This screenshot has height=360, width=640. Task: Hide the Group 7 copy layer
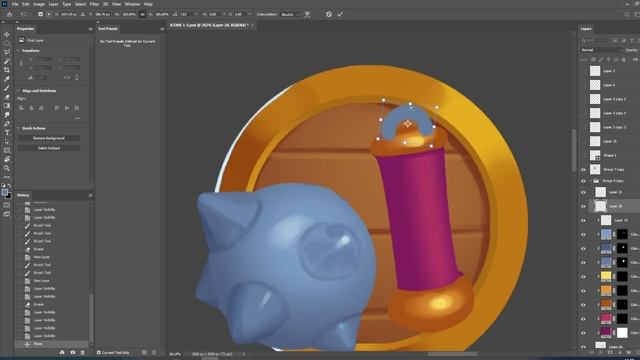[583, 169]
